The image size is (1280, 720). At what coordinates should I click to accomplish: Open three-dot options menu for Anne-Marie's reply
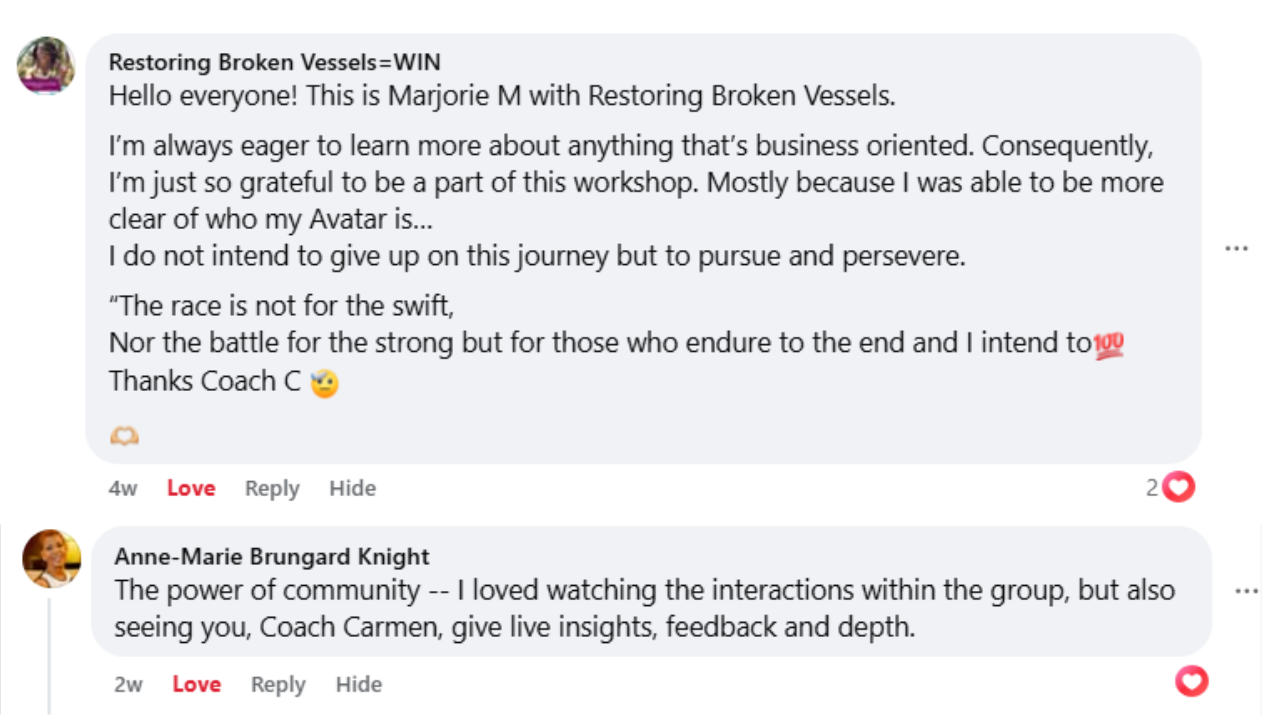pyautogui.click(x=1246, y=591)
